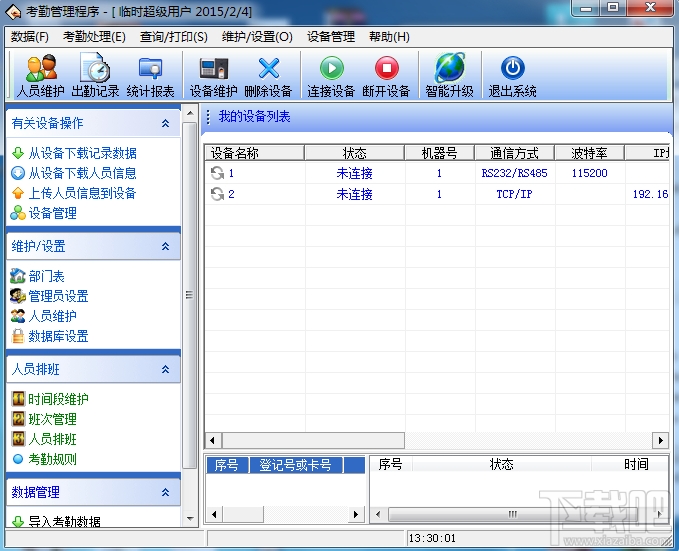679x551 pixels.
Task: Open 设备维护 toolbar icon
Action: click(213, 75)
